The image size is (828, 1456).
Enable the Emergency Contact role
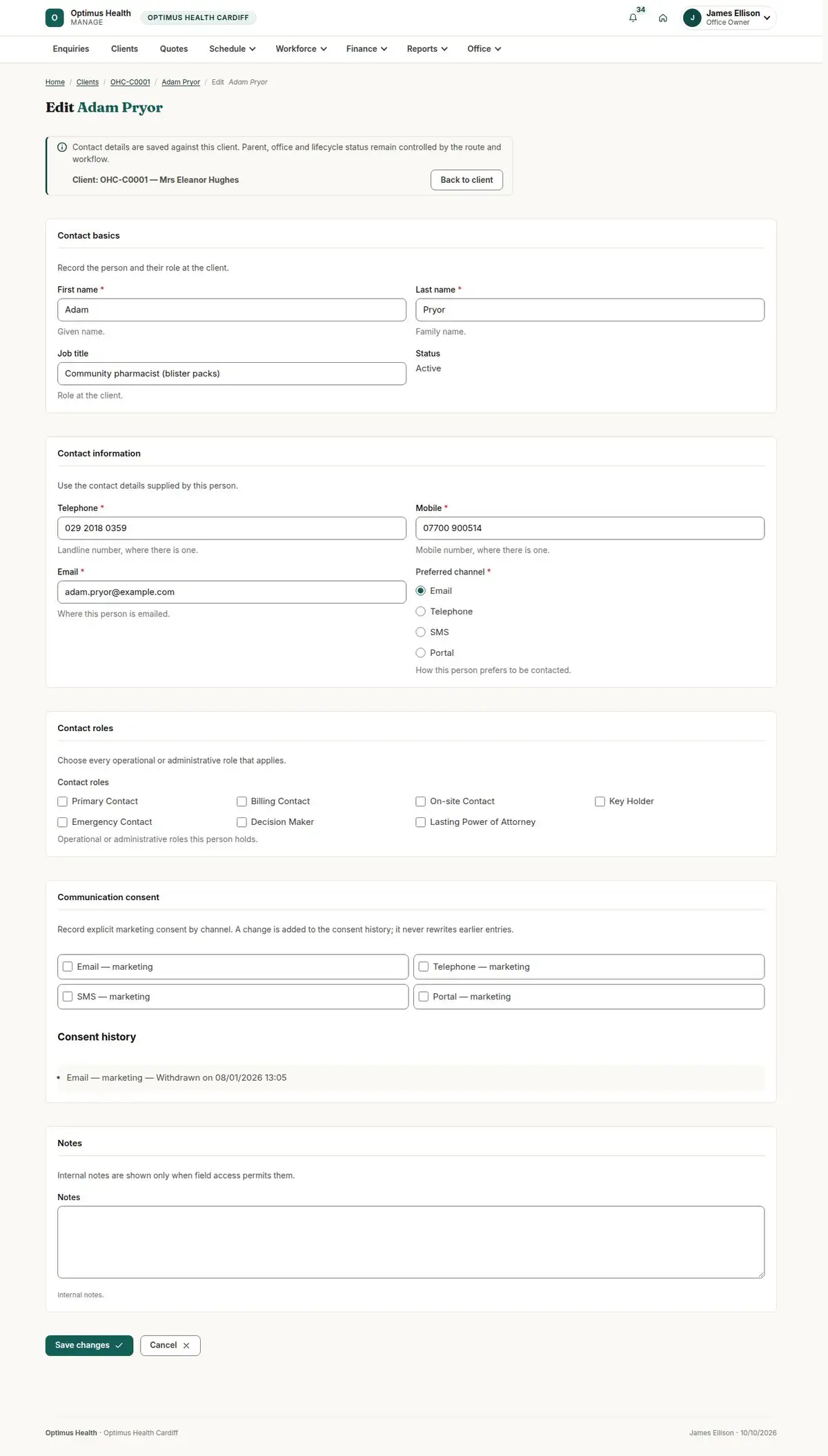(62, 822)
